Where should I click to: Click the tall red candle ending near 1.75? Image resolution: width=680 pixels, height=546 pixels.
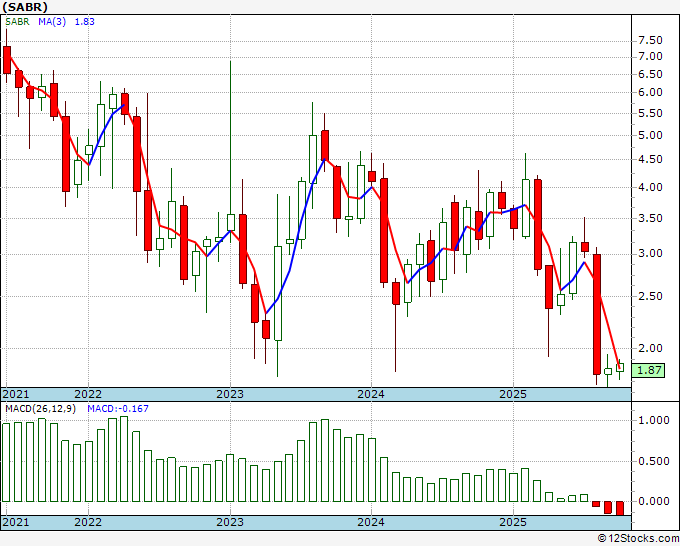597,314
